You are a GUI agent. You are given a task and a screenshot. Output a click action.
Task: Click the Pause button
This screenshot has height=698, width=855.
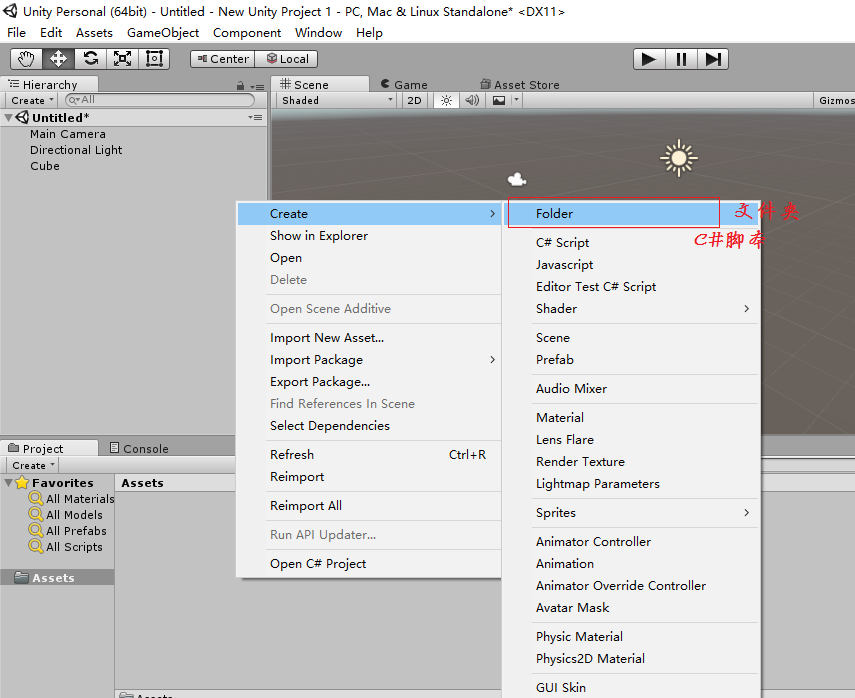click(x=681, y=59)
